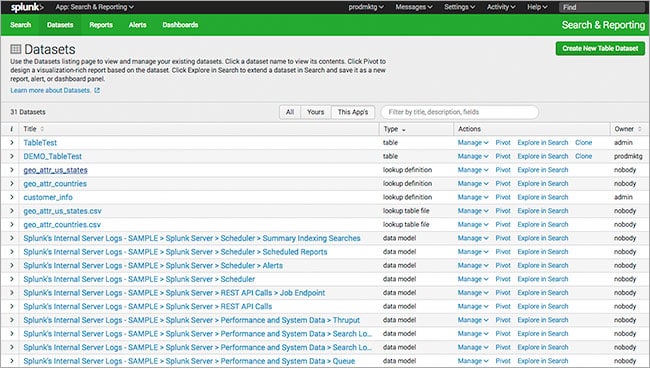650x368 pixels.
Task: Select the This App's filter toggle
Action: 353,112
